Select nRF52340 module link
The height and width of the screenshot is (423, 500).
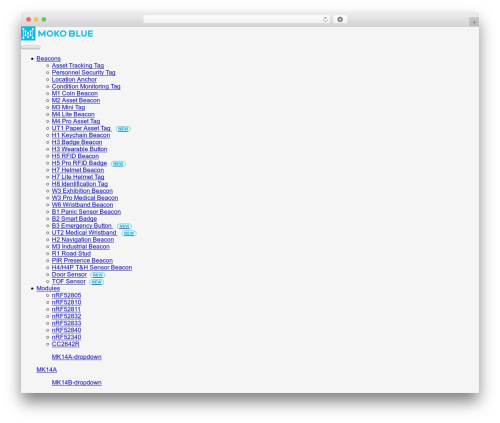(x=66, y=338)
